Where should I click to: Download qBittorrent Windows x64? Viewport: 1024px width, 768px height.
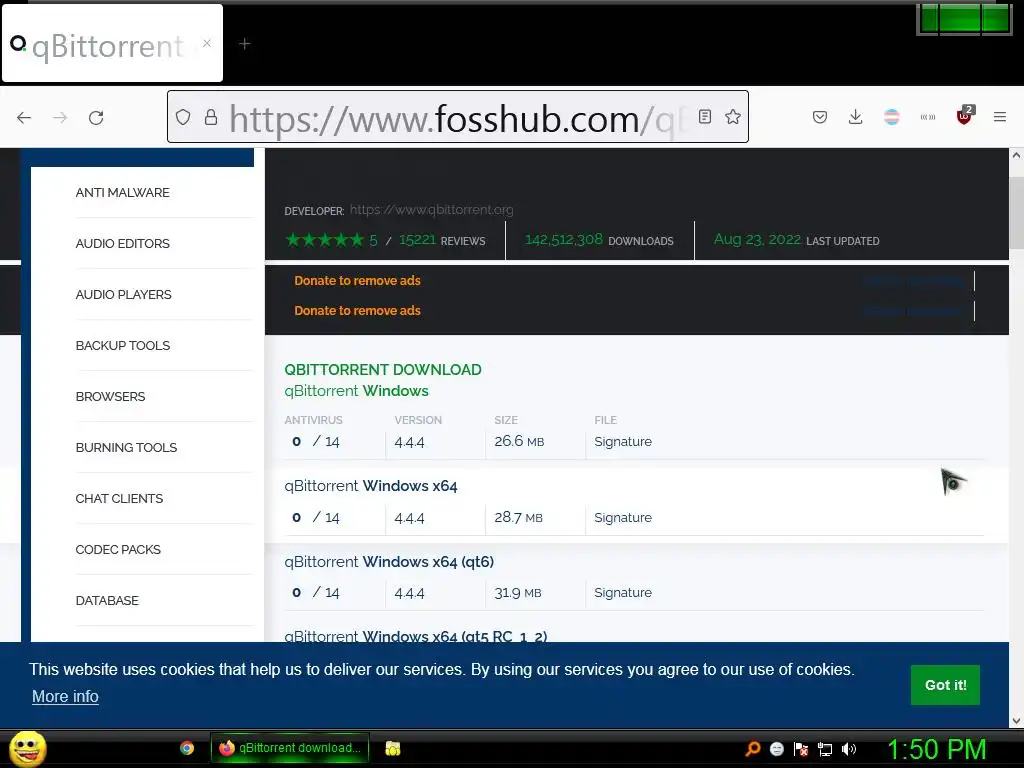[371, 486]
